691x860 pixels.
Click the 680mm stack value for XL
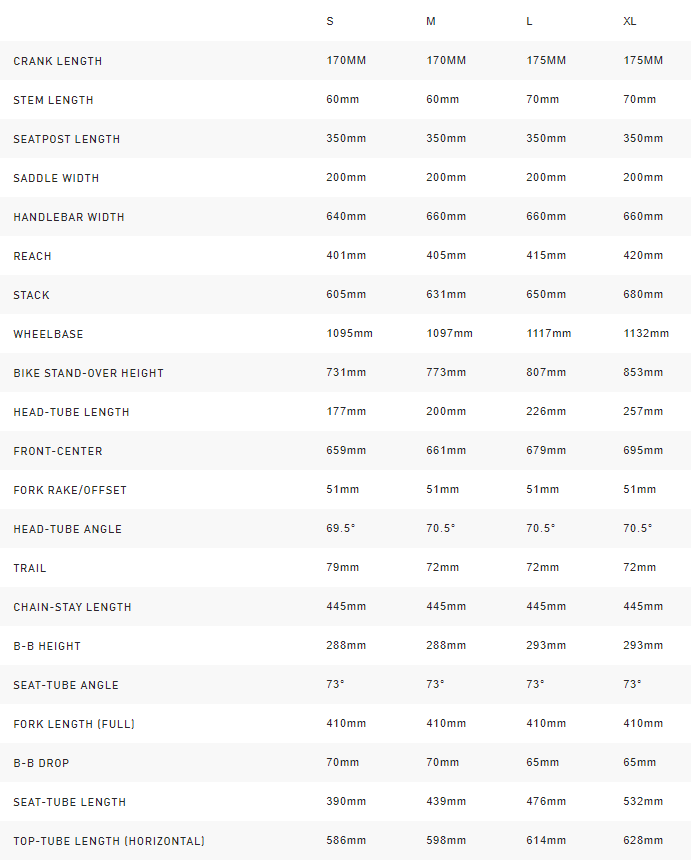coord(643,295)
